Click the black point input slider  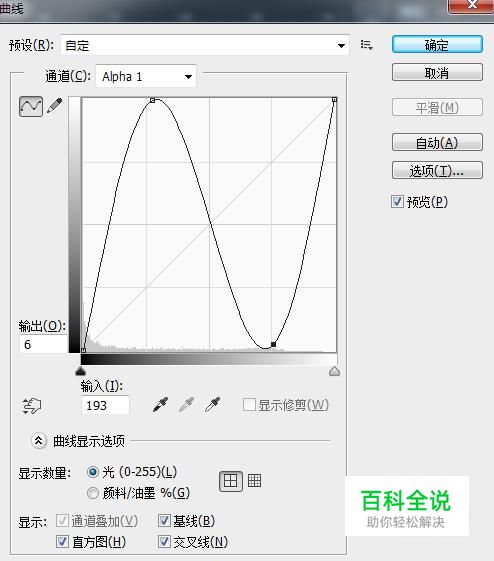(x=80, y=371)
